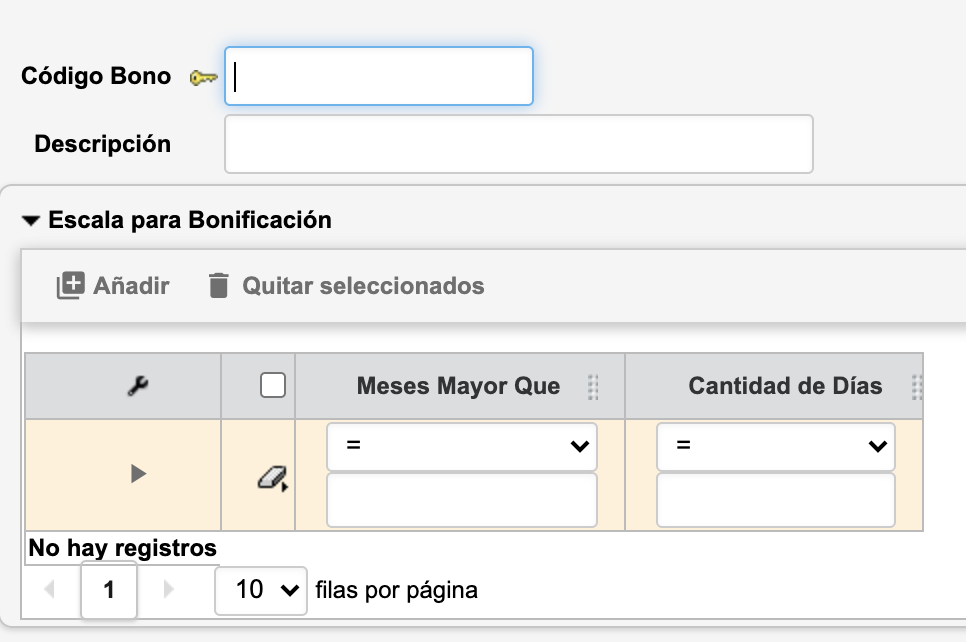This screenshot has width=966, height=642.
Task: Open the rows-per-page dropdown showing 10
Action: pos(260,590)
